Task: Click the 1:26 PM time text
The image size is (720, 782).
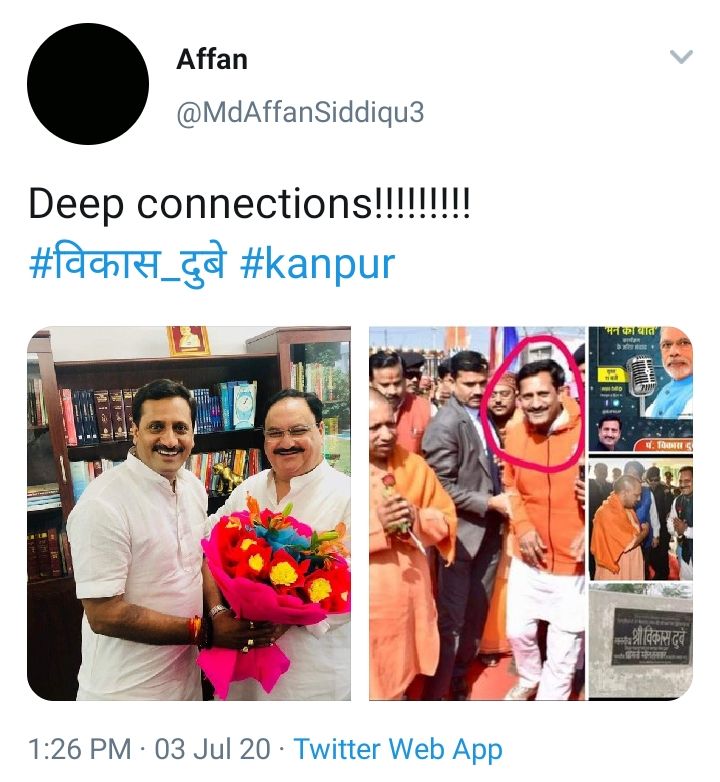Action: (80, 750)
